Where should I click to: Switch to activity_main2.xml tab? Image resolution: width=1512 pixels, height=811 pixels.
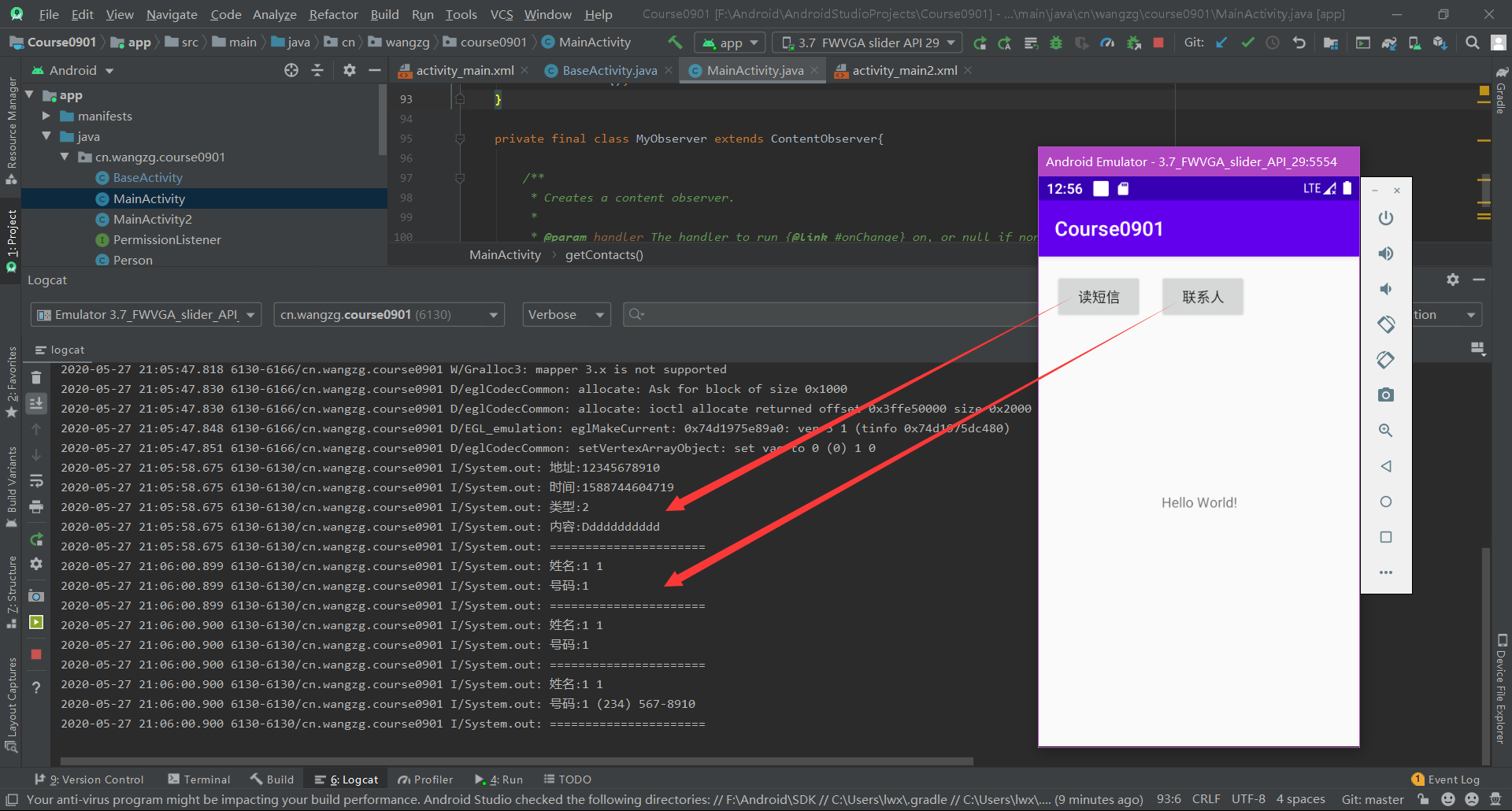(x=904, y=70)
